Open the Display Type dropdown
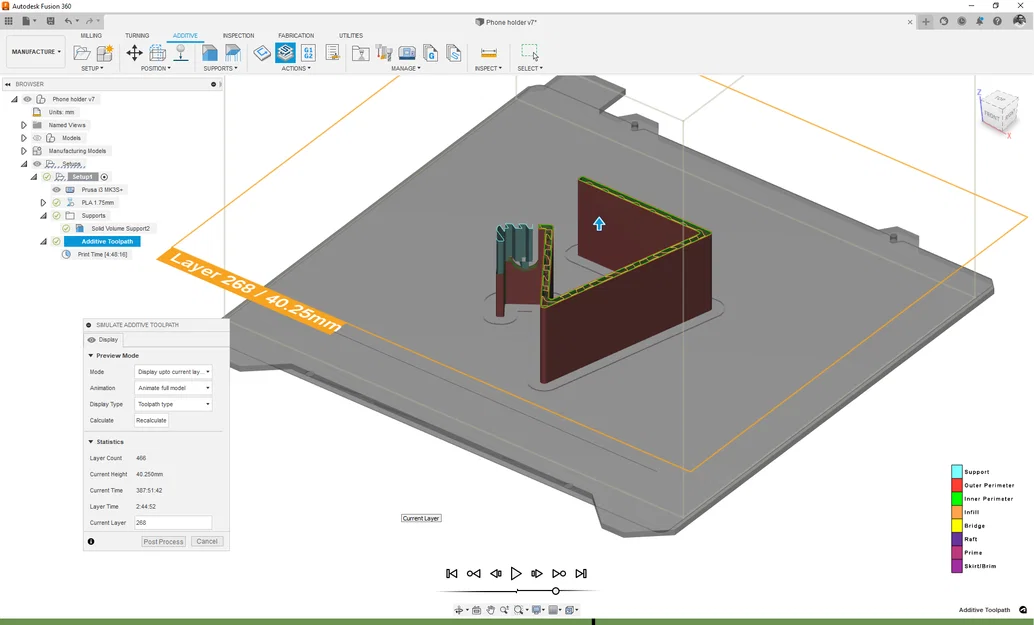1034x625 pixels. (x=173, y=404)
